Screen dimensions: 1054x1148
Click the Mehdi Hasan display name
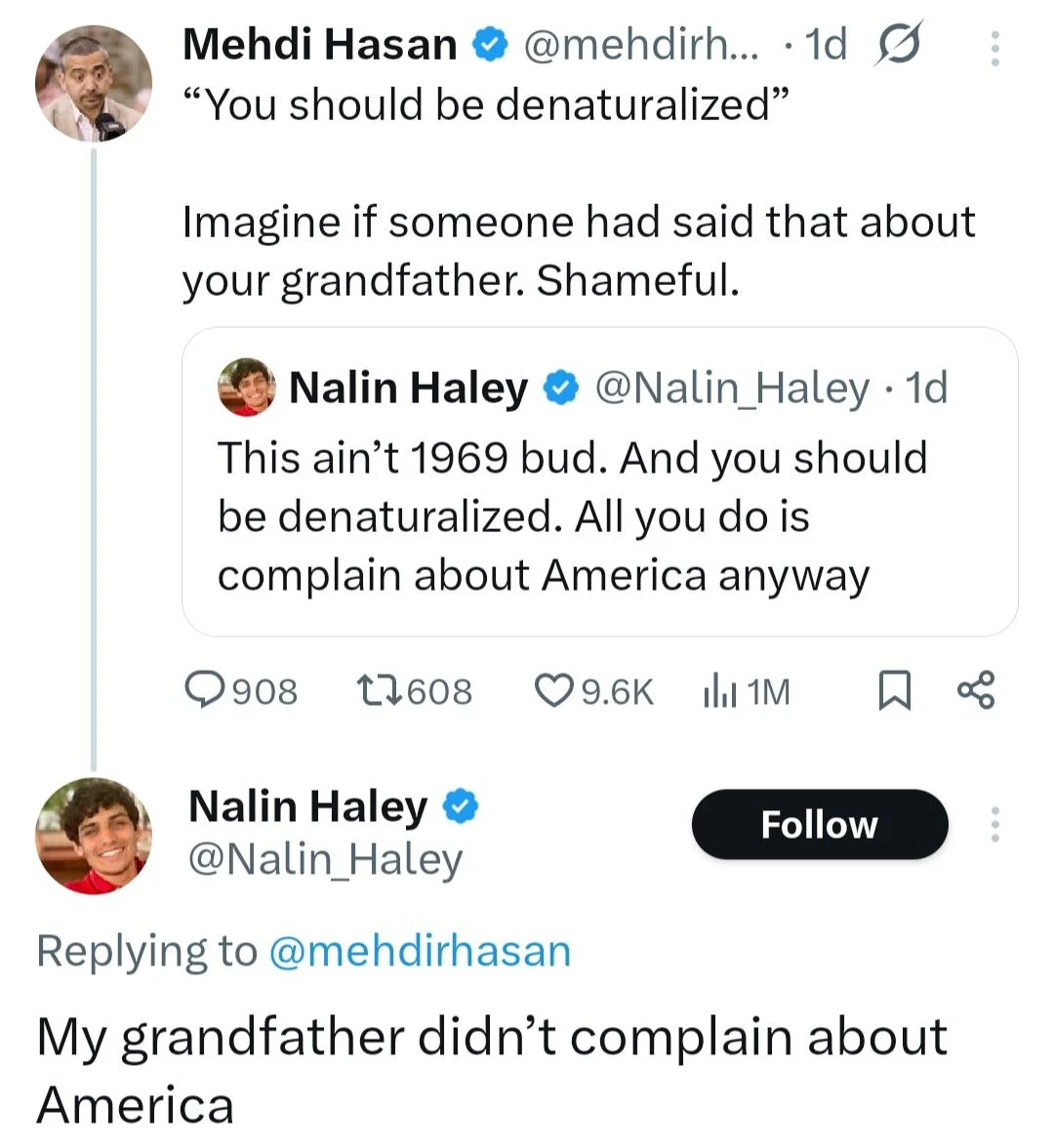point(319,45)
